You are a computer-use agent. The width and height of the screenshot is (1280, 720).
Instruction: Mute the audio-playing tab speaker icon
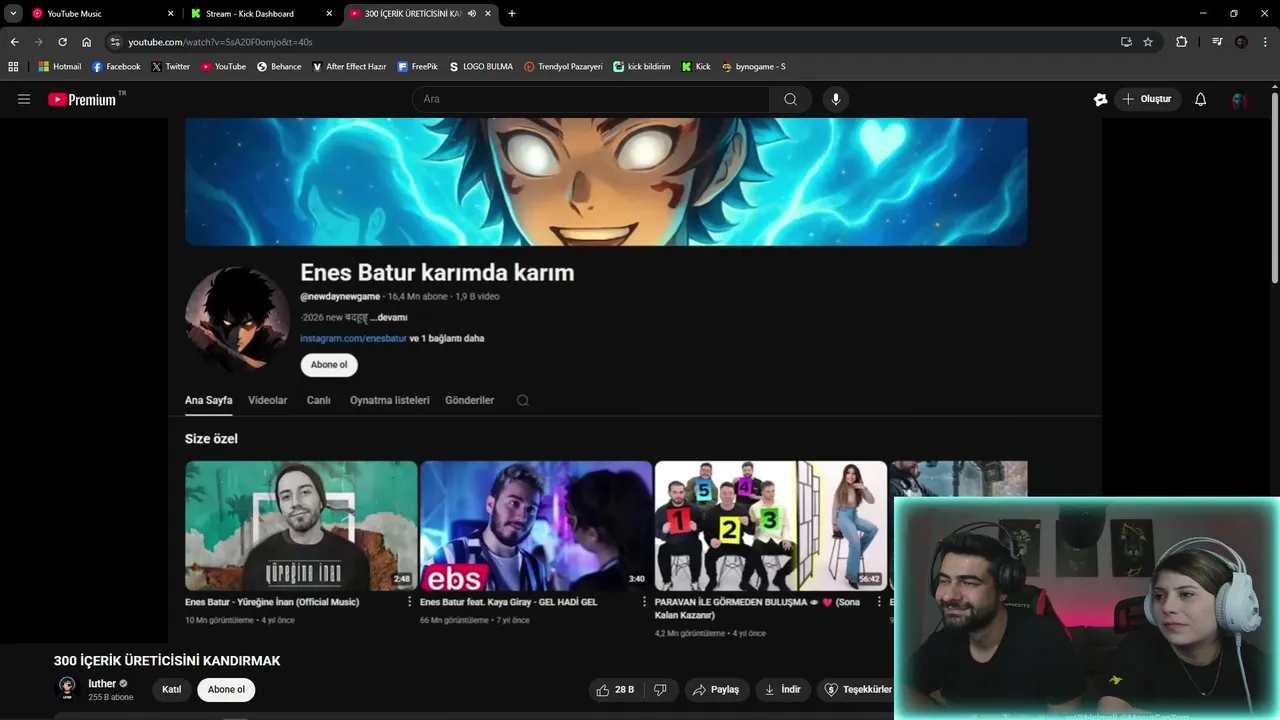coord(472,14)
